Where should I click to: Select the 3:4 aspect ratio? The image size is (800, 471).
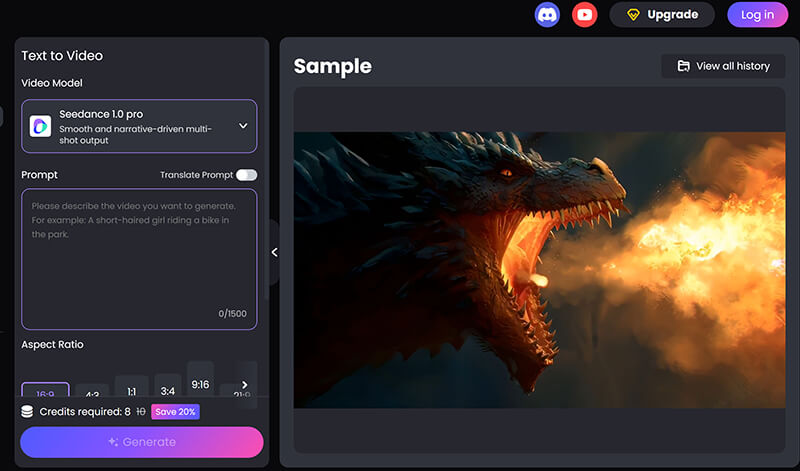[166, 390]
